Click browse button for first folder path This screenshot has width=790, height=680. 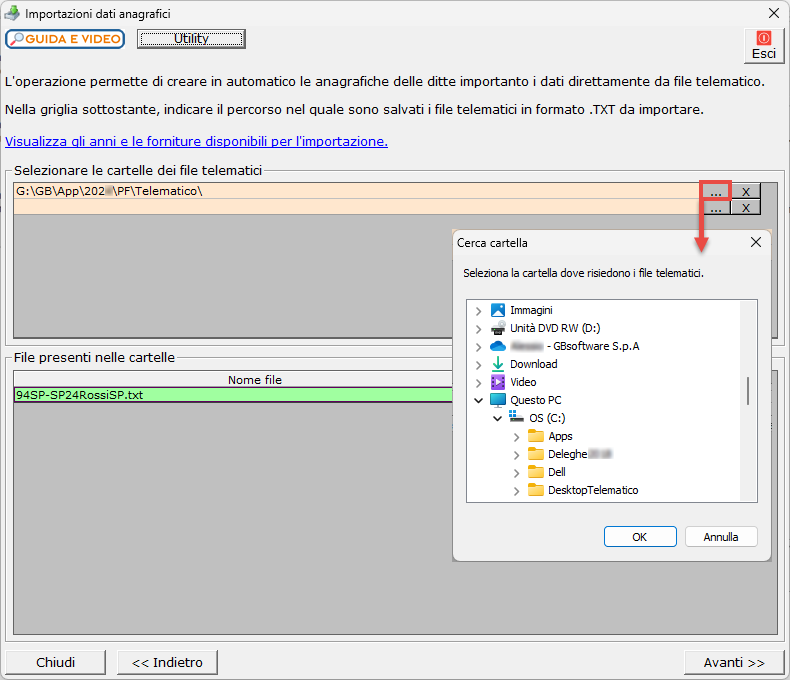[x=715, y=191]
